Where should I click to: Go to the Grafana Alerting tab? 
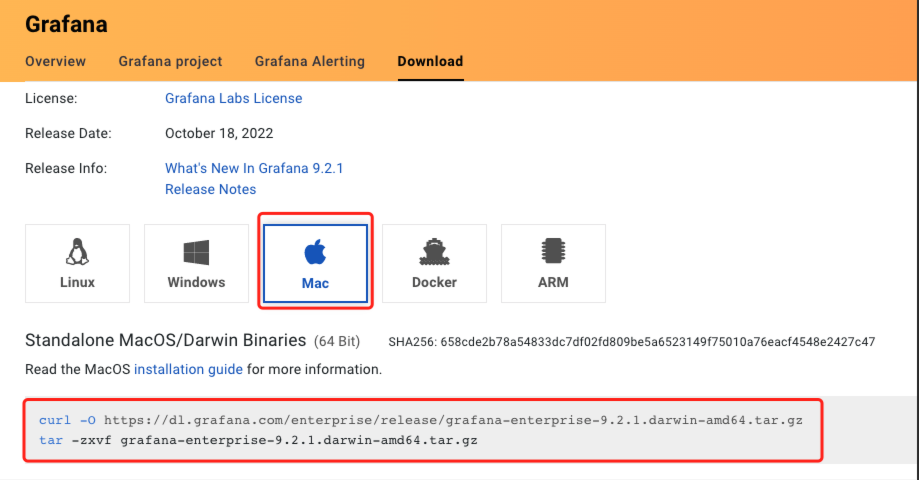pos(309,62)
